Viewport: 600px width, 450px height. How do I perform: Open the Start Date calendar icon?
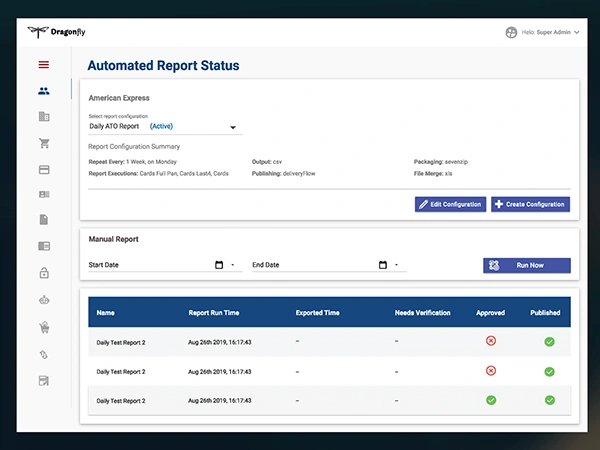click(x=219, y=265)
